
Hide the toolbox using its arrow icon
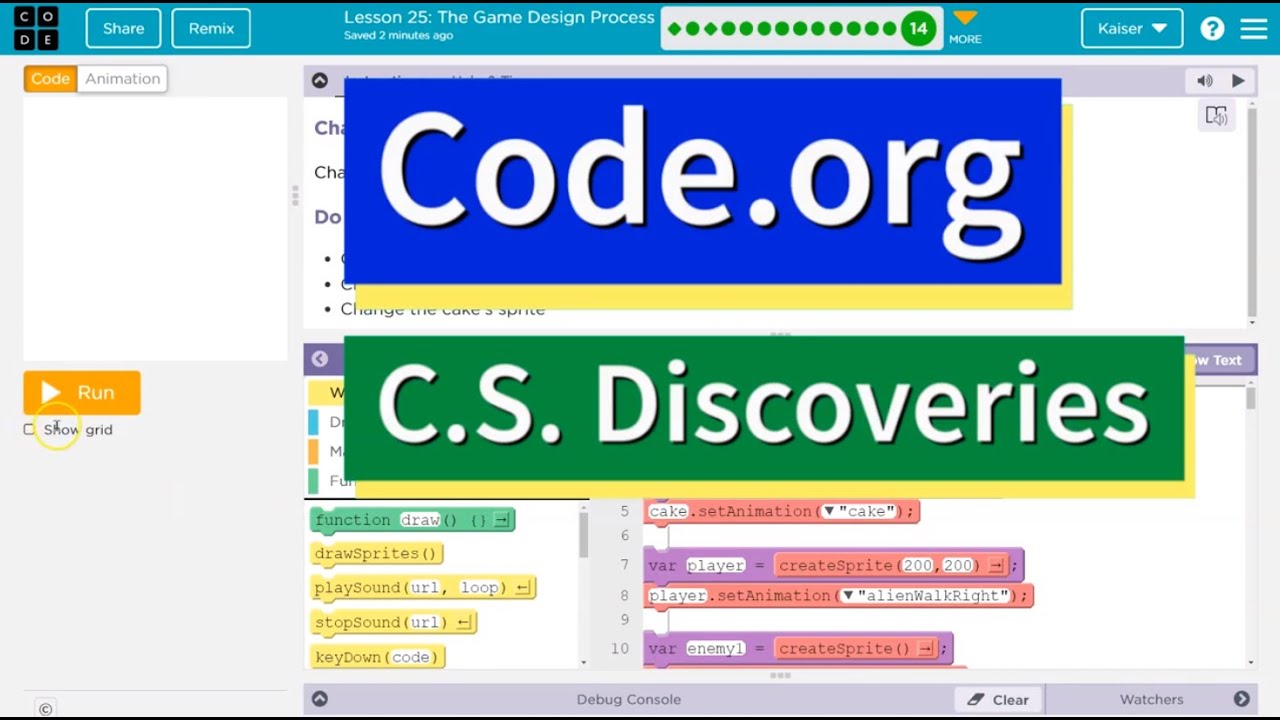(319, 359)
